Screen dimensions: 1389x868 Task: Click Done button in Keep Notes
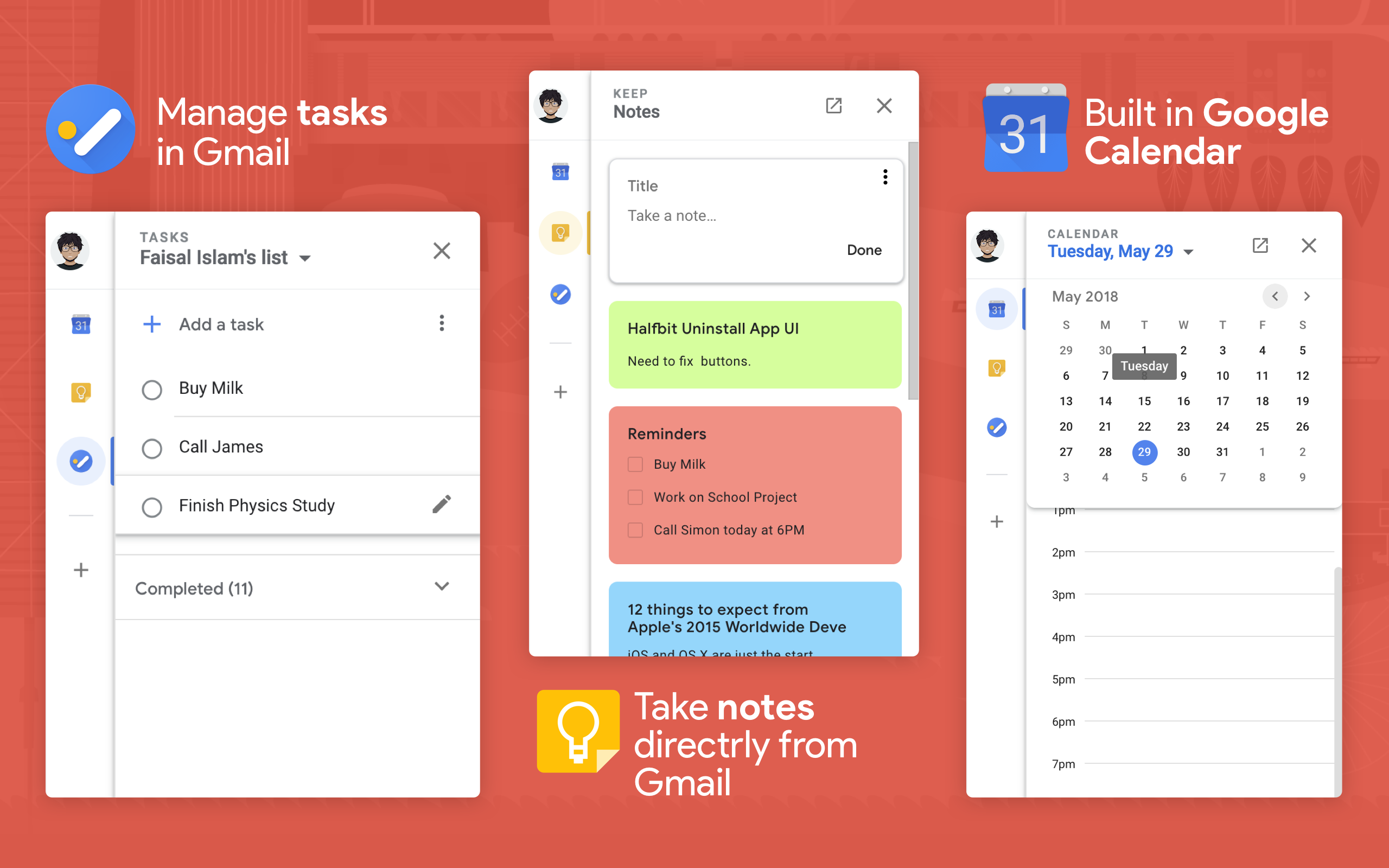[x=863, y=249]
